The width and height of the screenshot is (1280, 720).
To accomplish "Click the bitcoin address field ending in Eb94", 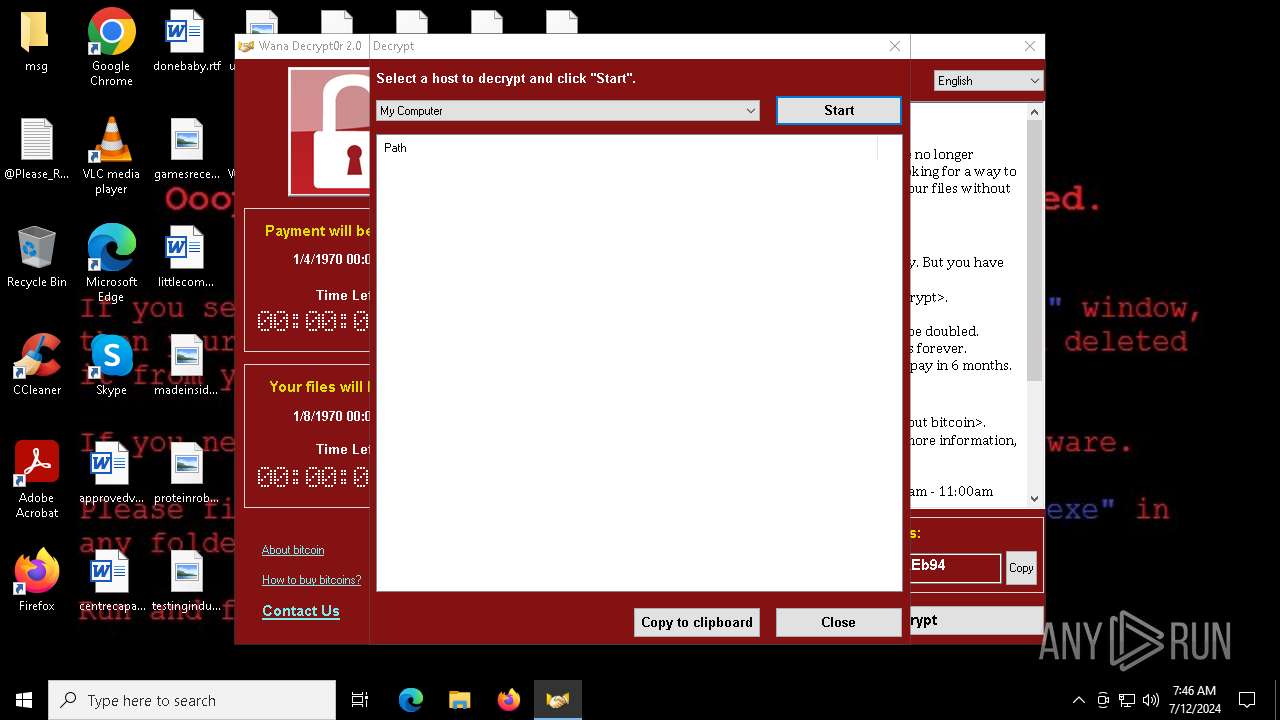I will tap(955, 568).
